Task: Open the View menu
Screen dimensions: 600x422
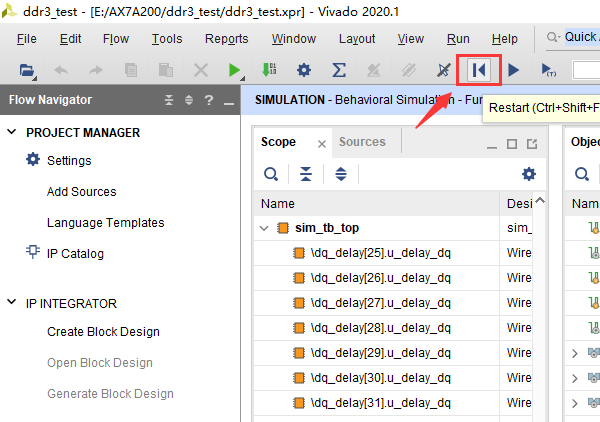Action: [411, 39]
